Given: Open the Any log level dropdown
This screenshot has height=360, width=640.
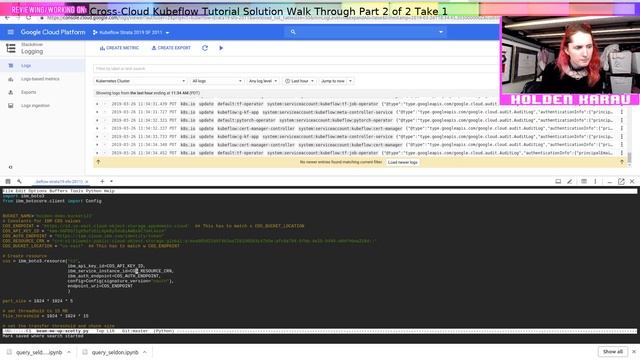Looking at the screenshot, I should pyautogui.click(x=263, y=81).
